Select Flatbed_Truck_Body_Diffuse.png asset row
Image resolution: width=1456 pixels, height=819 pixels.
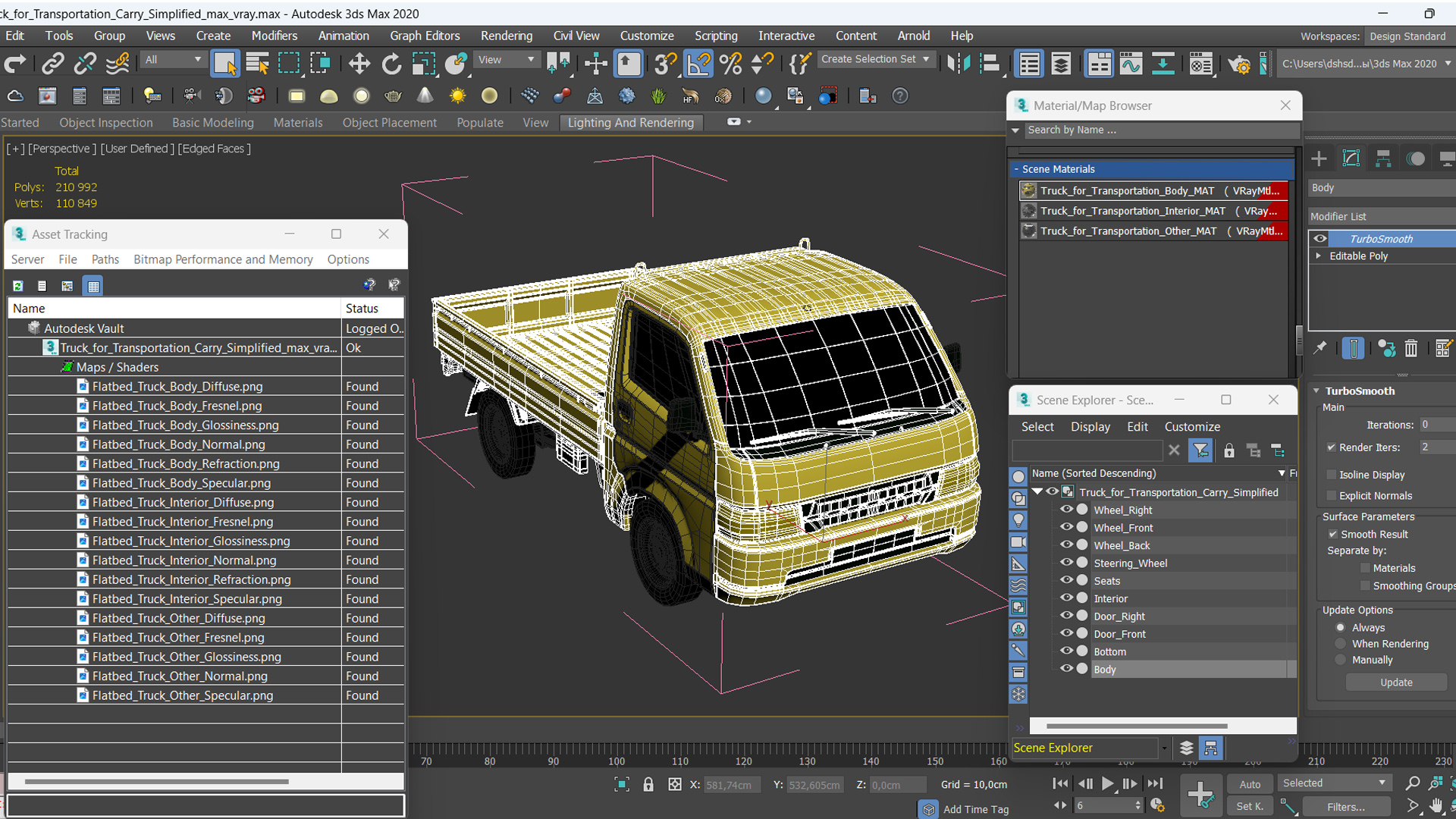pyautogui.click(x=206, y=387)
